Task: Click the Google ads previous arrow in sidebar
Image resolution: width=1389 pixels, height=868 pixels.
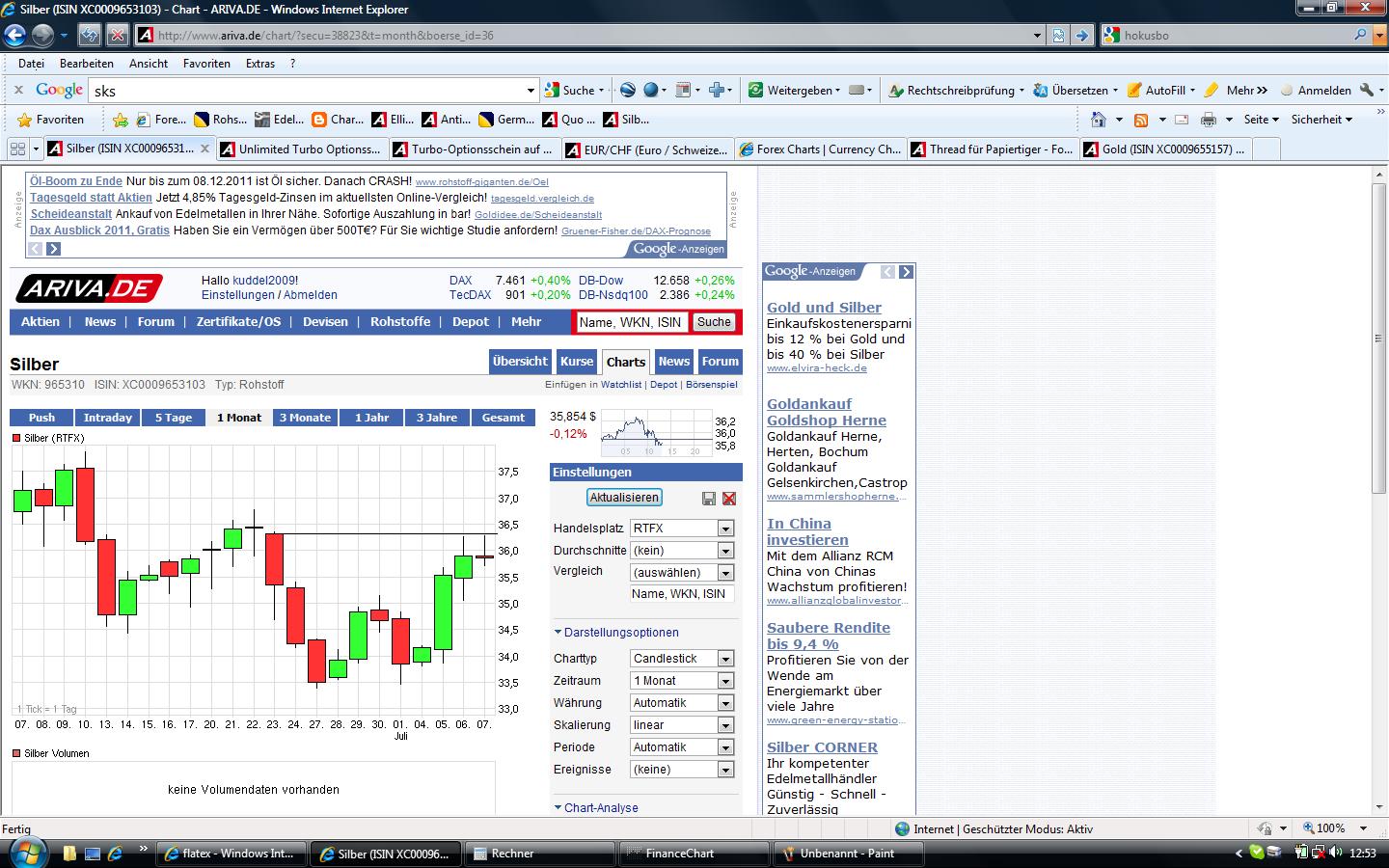Action: pos(888,272)
